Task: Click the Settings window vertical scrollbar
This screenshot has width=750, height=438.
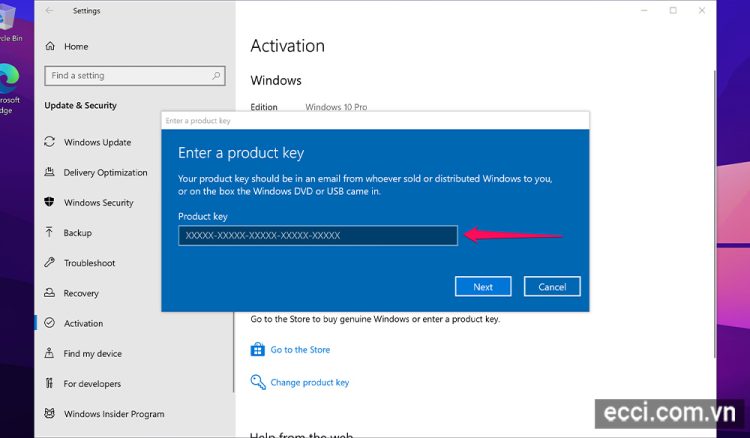Action: pos(715,213)
